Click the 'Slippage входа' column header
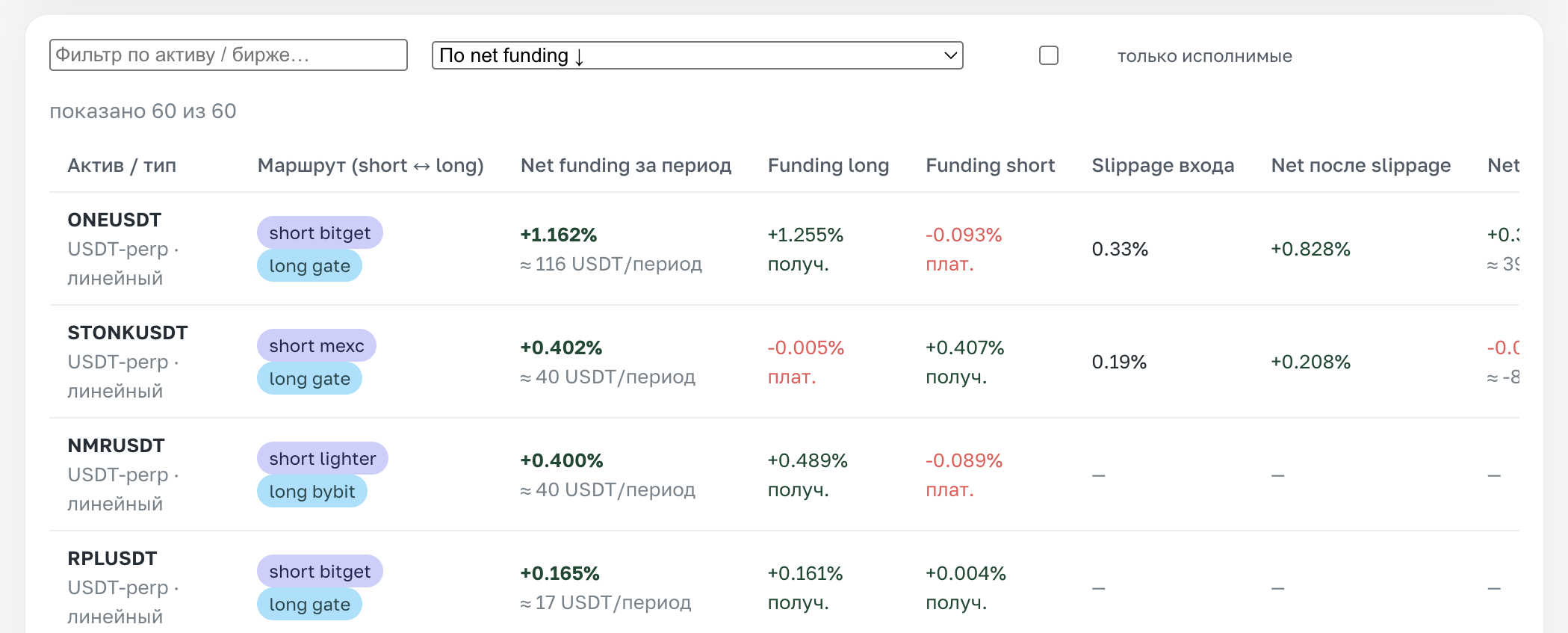 point(1163,165)
